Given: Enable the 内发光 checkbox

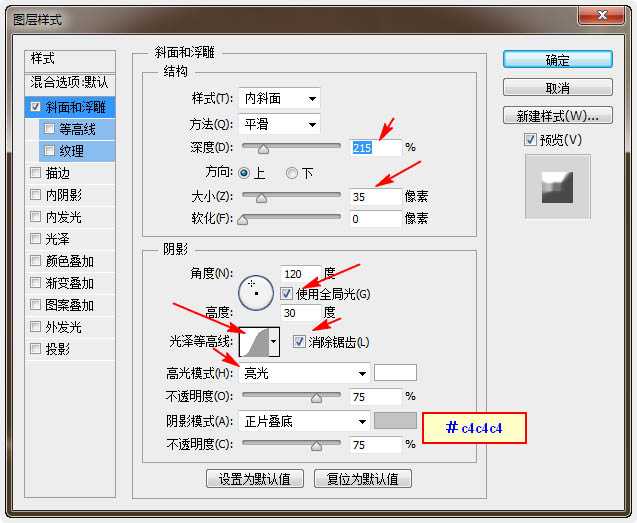Looking at the screenshot, I should (x=35, y=217).
